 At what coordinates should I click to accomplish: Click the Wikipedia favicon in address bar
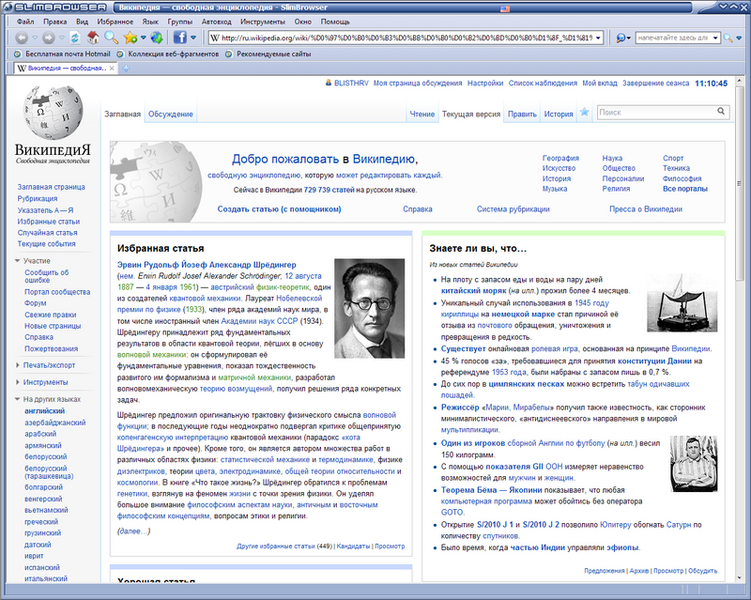[x=215, y=38]
